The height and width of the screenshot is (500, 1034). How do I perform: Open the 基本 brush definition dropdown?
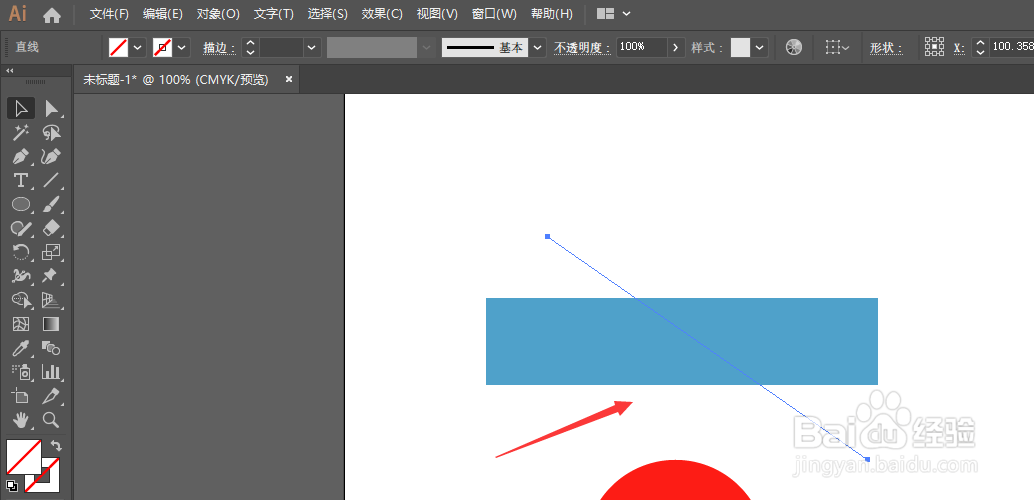[x=538, y=47]
